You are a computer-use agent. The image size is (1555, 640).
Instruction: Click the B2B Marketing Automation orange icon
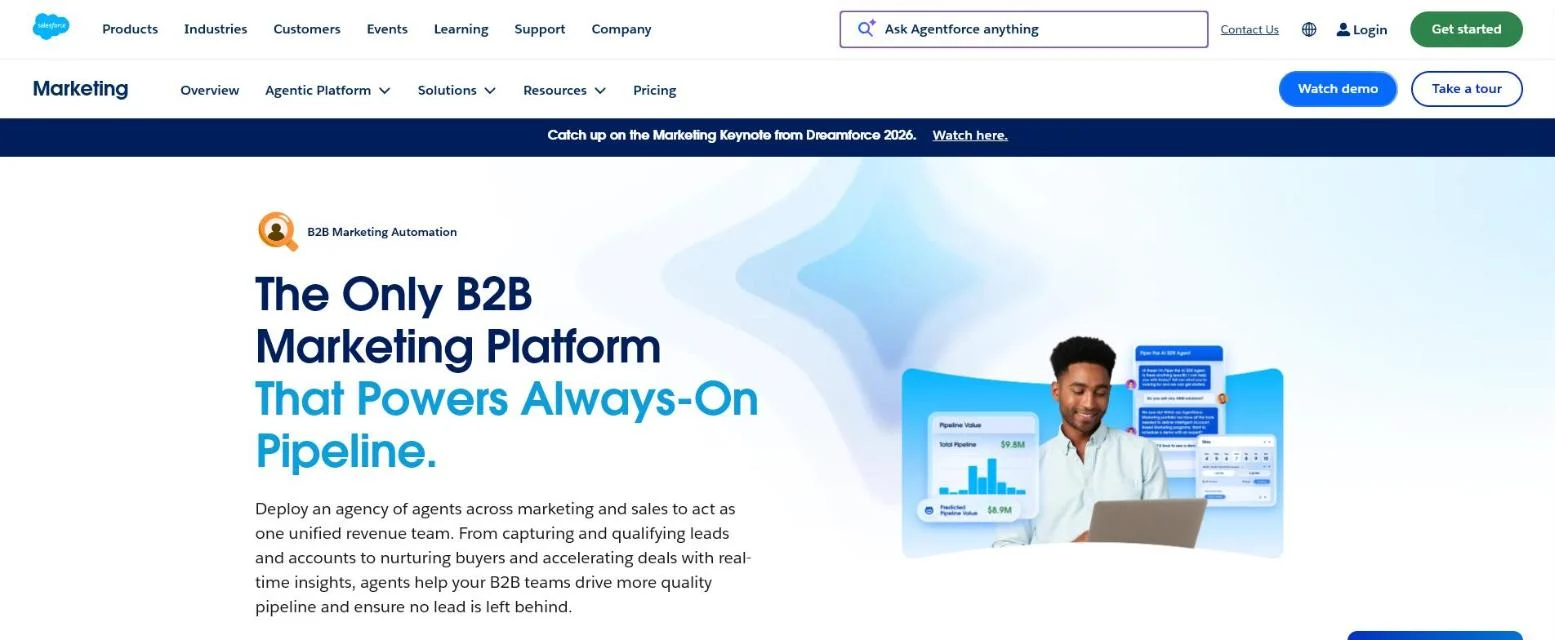(278, 232)
